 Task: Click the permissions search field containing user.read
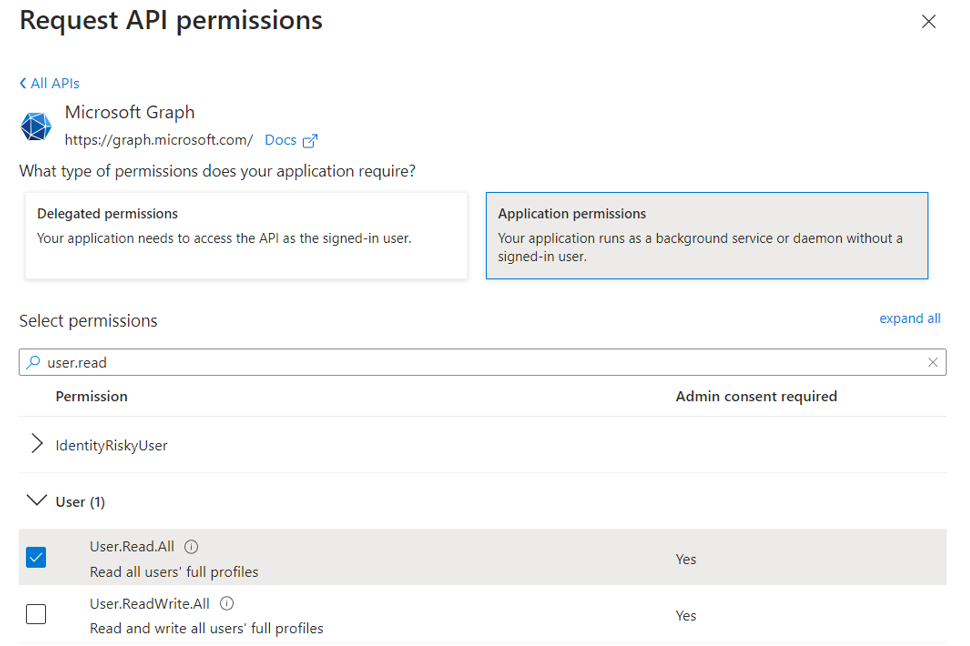[x=483, y=362]
